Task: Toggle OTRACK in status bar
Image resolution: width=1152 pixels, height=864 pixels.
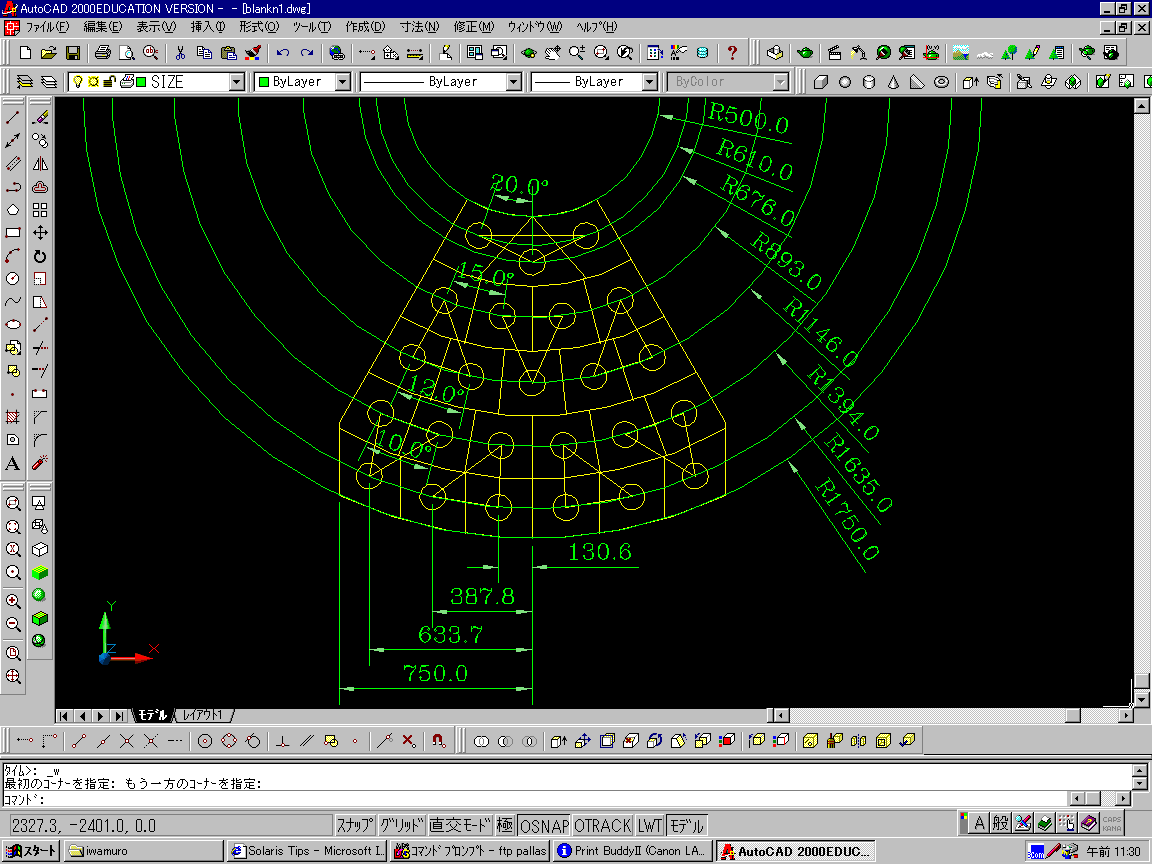Action: (x=602, y=826)
